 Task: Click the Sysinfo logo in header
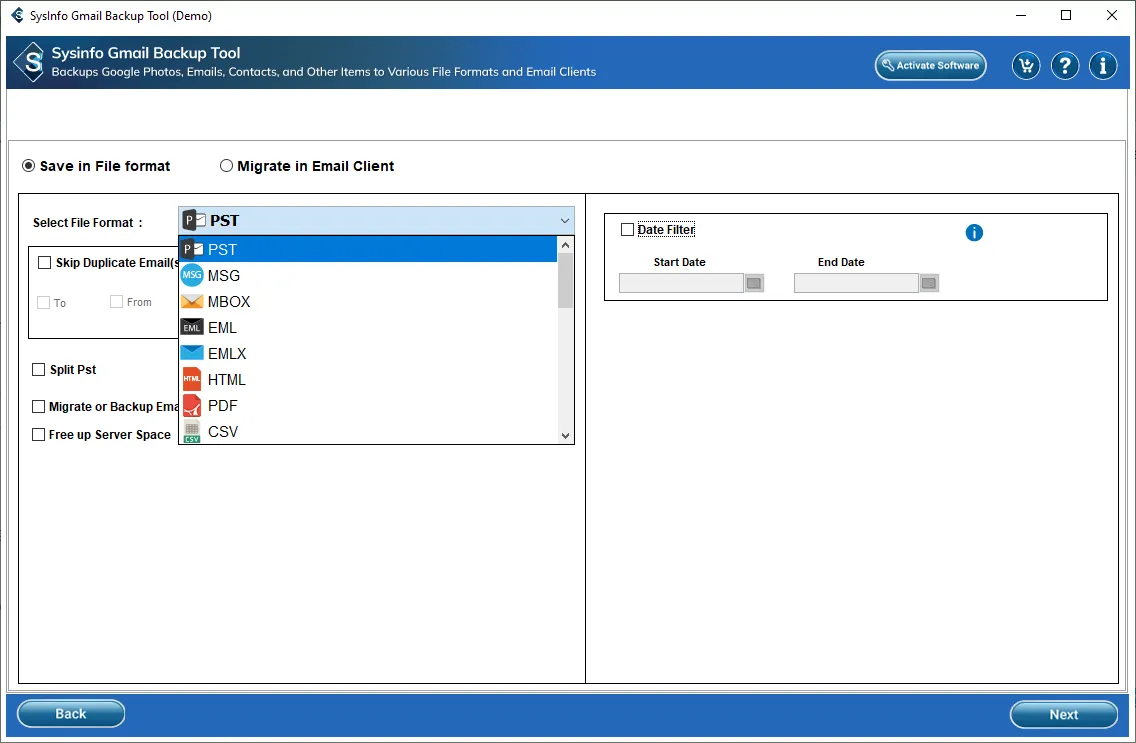tap(30, 62)
